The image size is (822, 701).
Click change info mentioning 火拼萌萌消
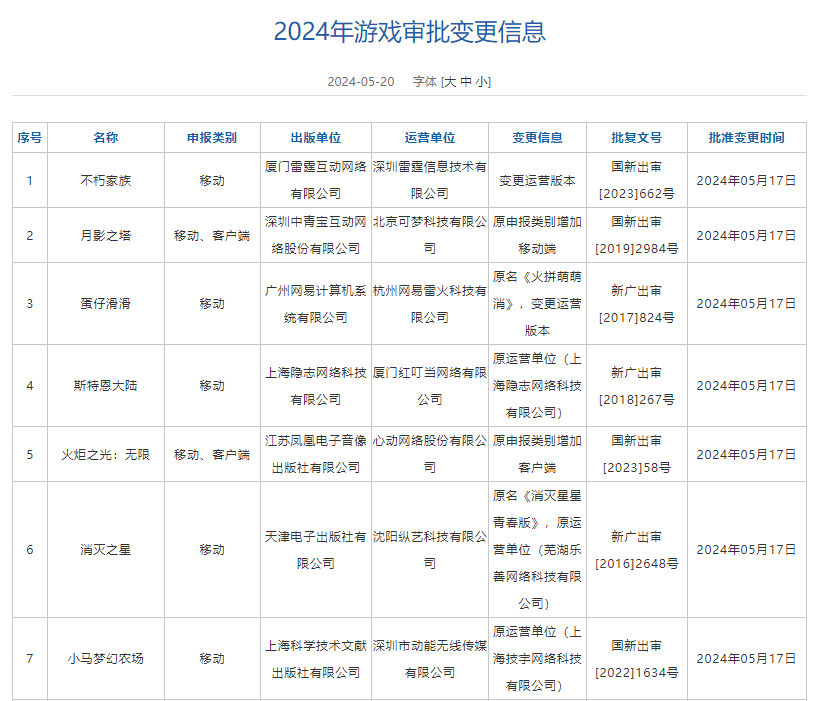537,304
